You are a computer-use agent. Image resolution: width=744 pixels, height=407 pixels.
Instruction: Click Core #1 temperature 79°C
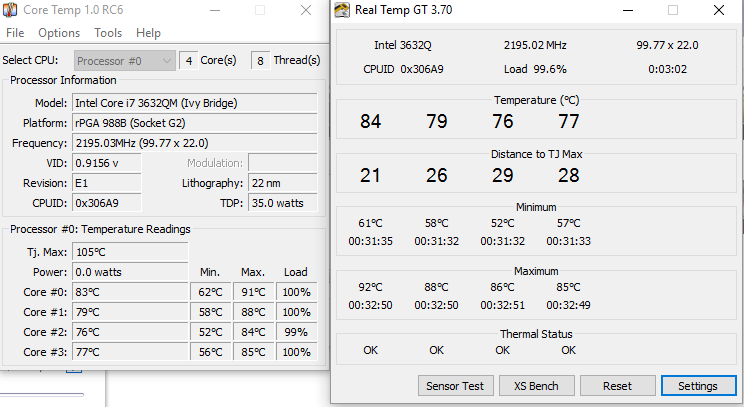pos(130,312)
